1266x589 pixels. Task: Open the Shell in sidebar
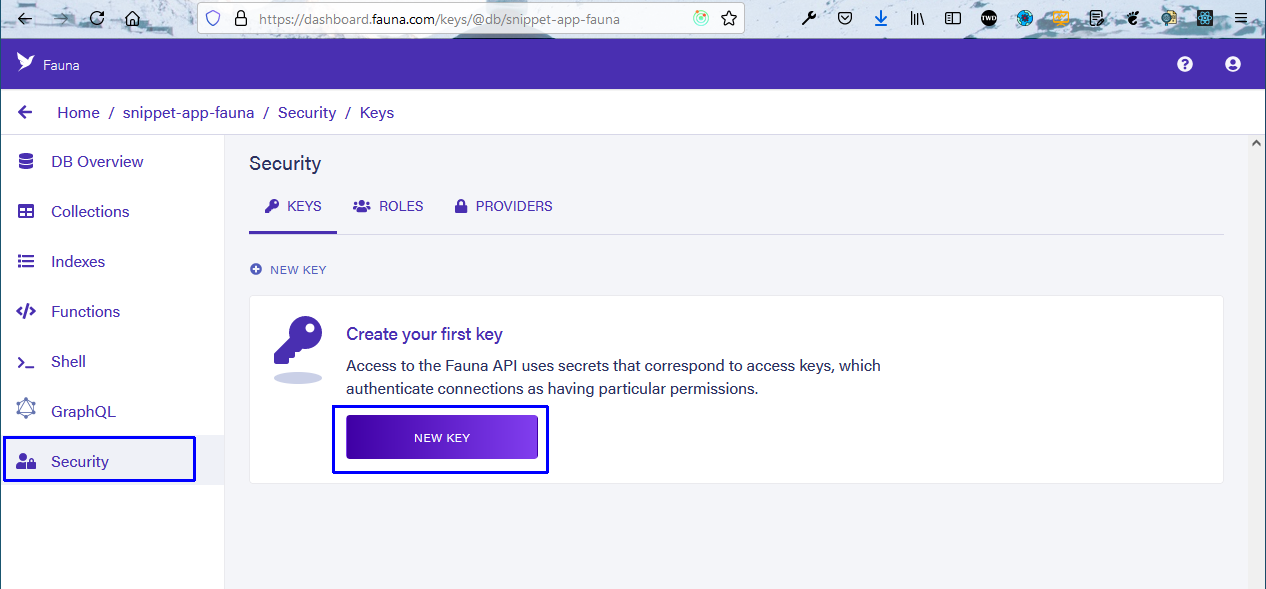pos(112,362)
